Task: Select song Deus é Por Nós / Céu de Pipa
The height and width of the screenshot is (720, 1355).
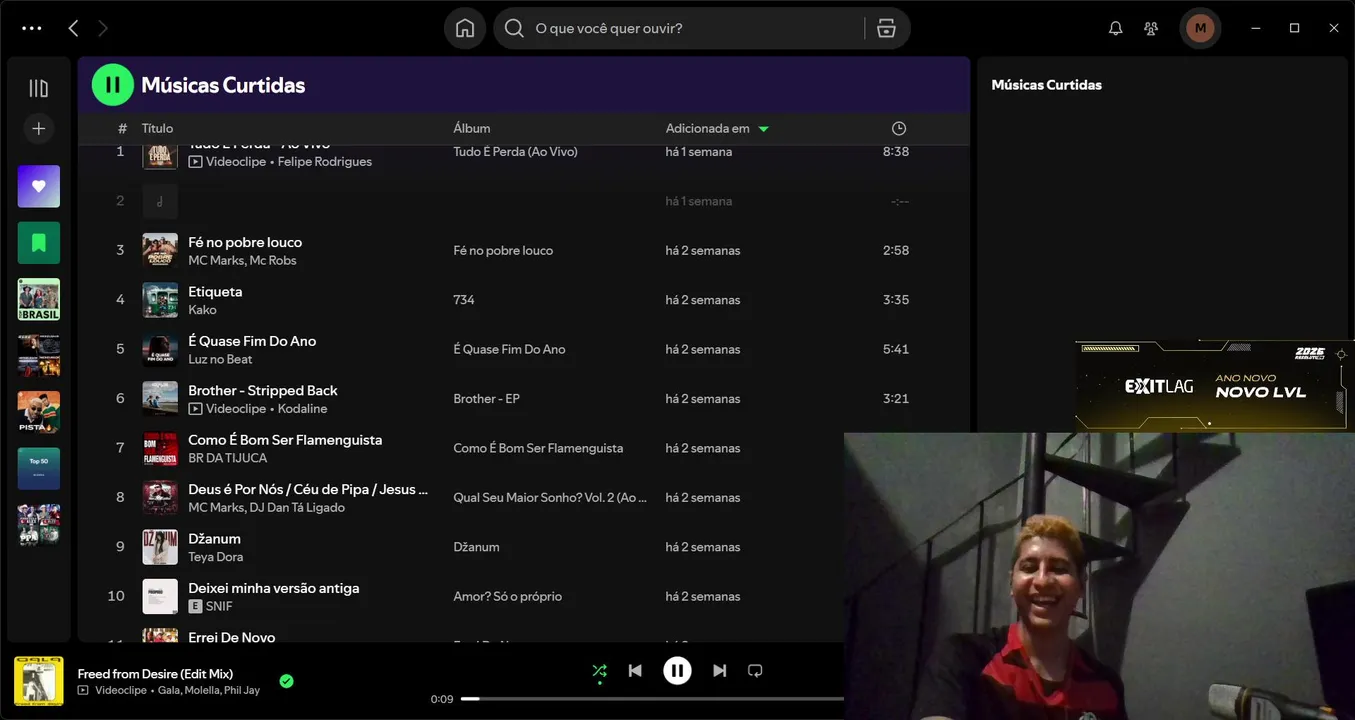Action: [308, 489]
